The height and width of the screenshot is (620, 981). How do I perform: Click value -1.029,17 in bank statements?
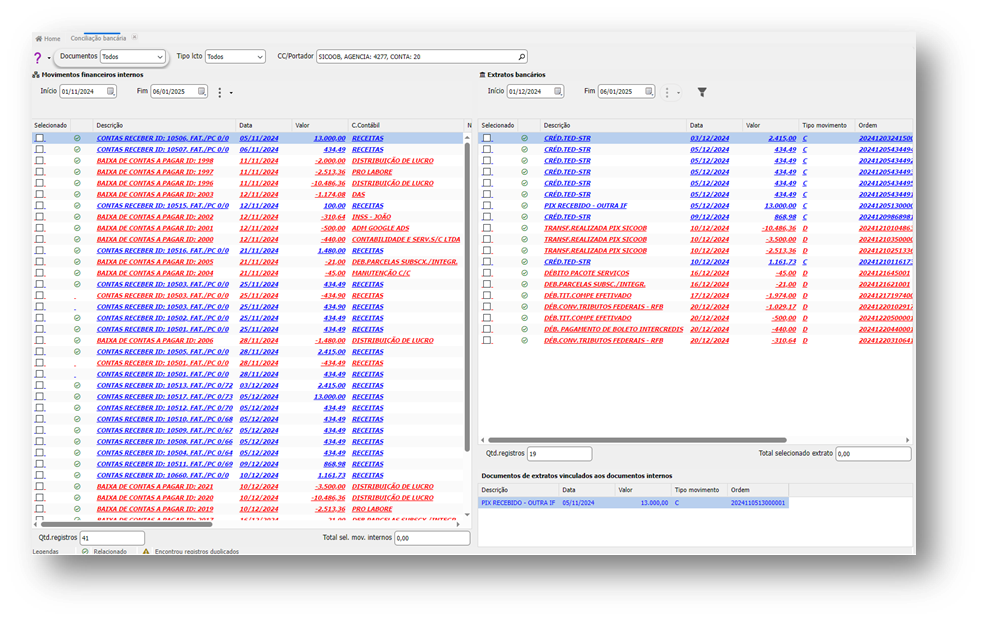pos(781,307)
